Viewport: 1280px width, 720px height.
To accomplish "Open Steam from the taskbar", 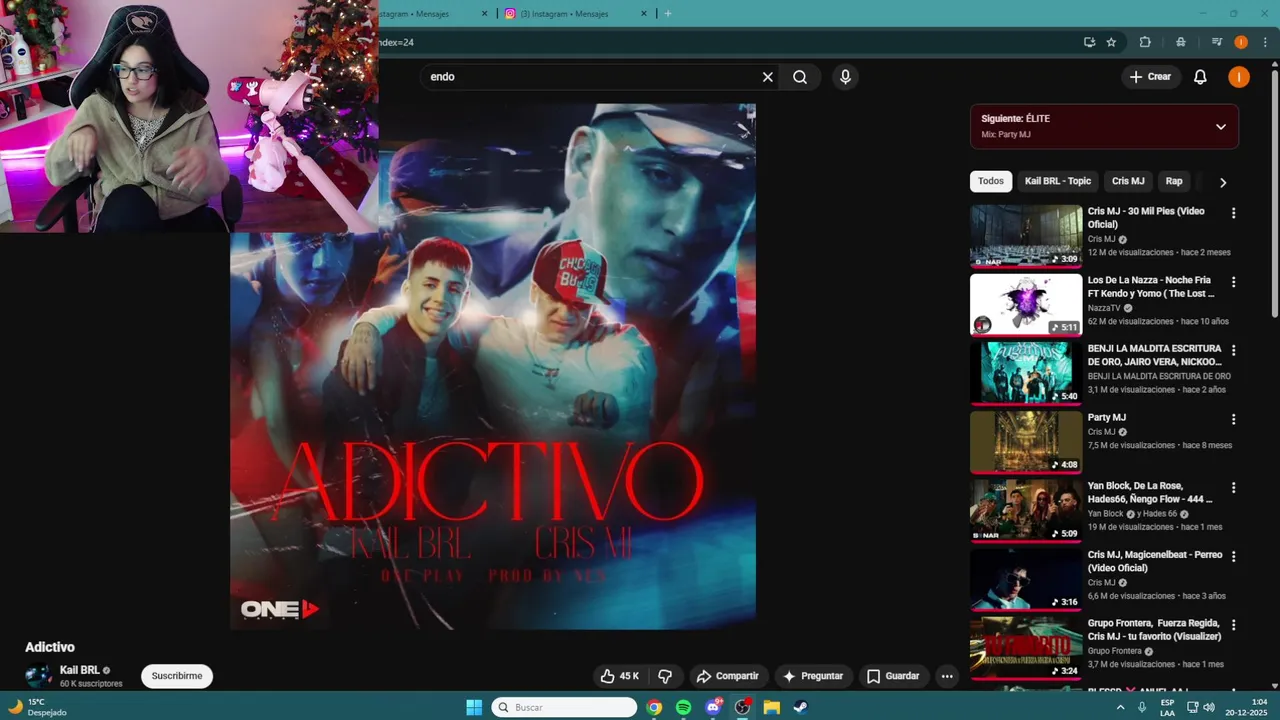I will tap(801, 707).
